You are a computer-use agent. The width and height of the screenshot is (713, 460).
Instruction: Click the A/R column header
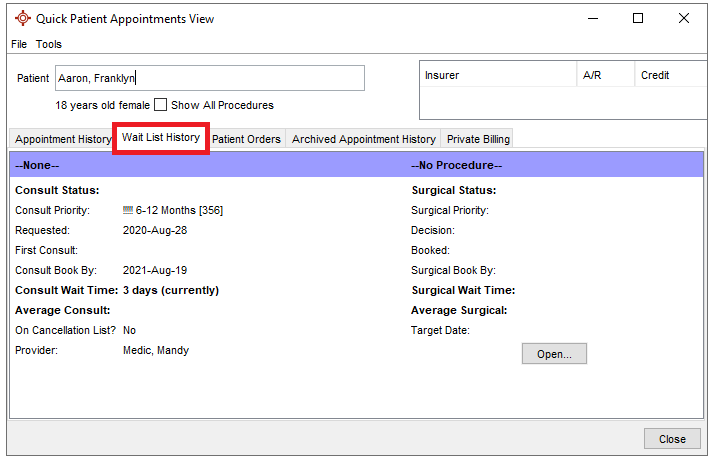(606, 75)
